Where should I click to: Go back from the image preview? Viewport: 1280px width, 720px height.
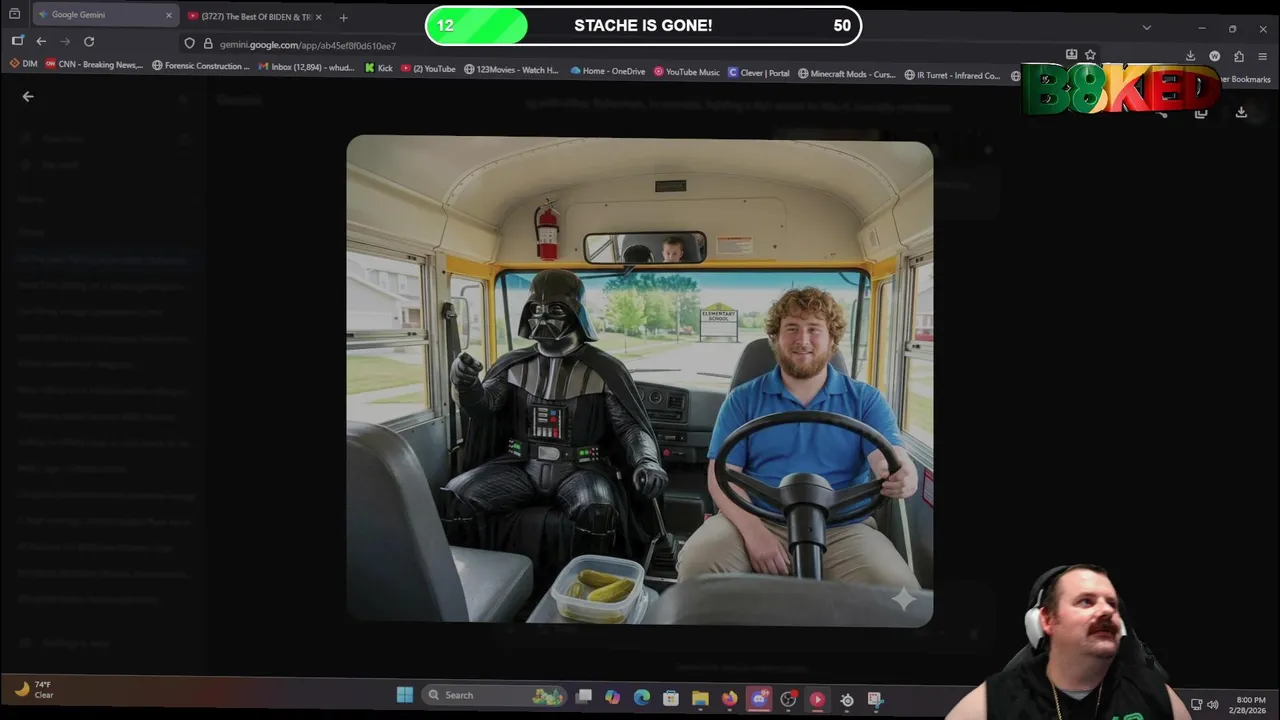tap(28, 97)
